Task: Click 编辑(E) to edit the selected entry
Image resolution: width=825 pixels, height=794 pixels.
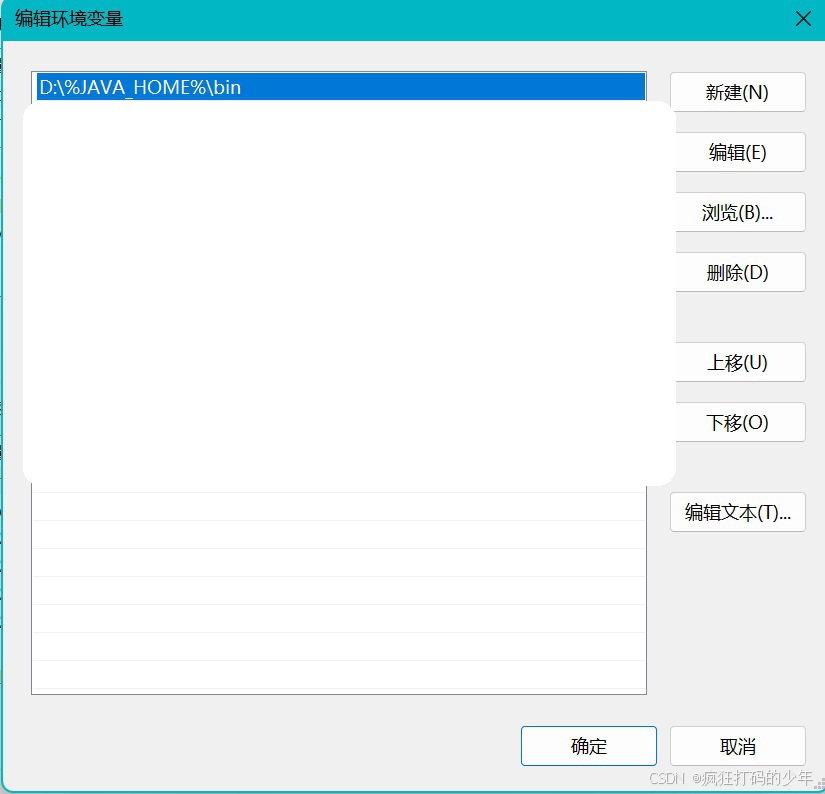Action: [x=738, y=151]
